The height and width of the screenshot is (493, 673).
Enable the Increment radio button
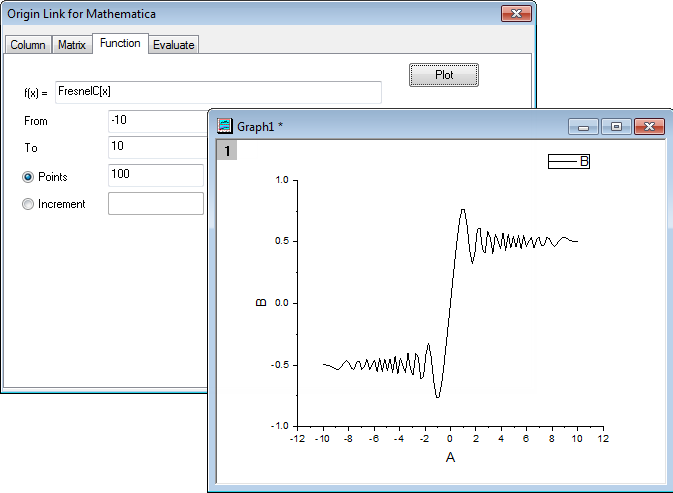(x=28, y=204)
